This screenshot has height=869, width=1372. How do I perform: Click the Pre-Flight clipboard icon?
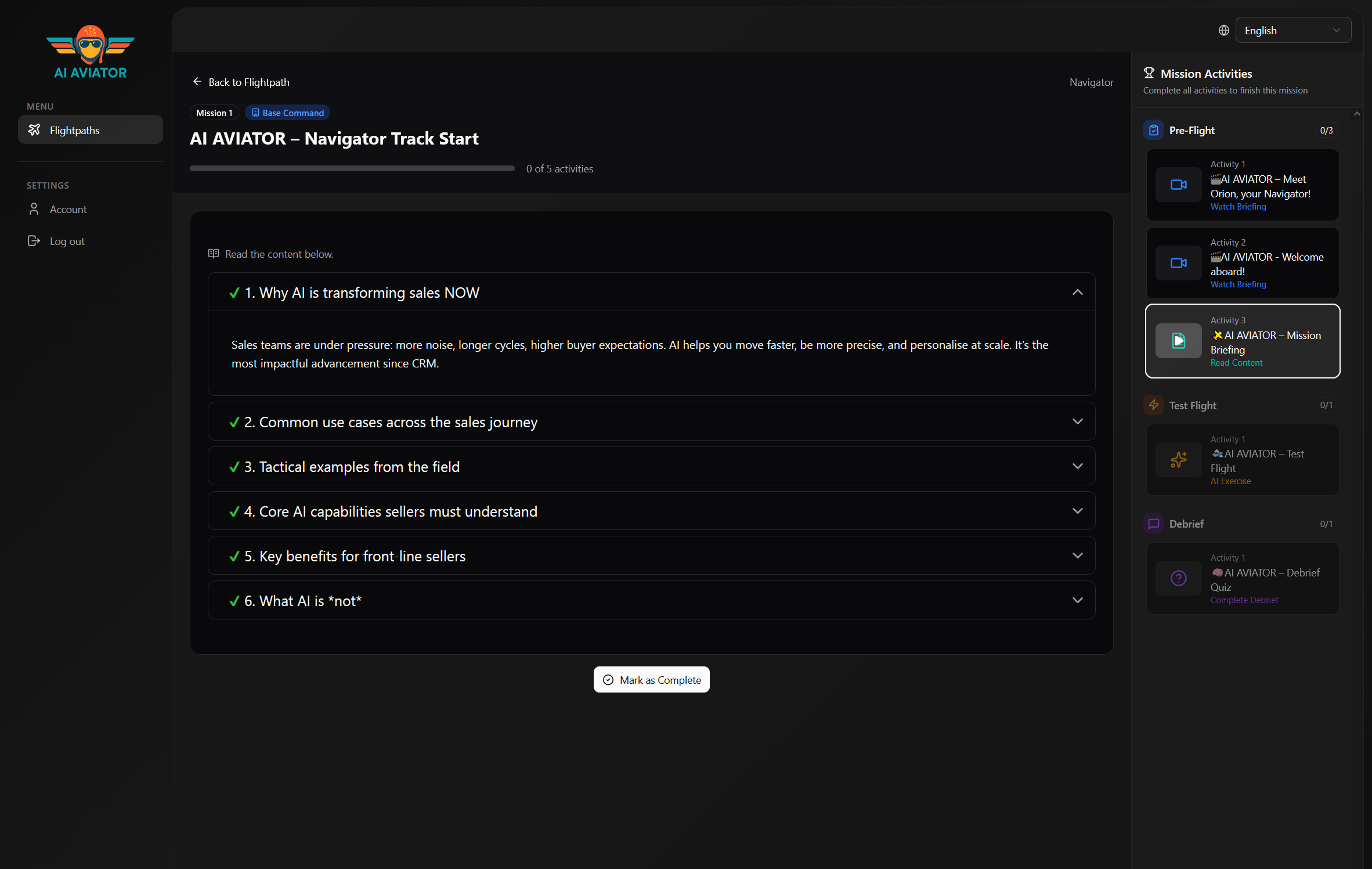coord(1153,130)
